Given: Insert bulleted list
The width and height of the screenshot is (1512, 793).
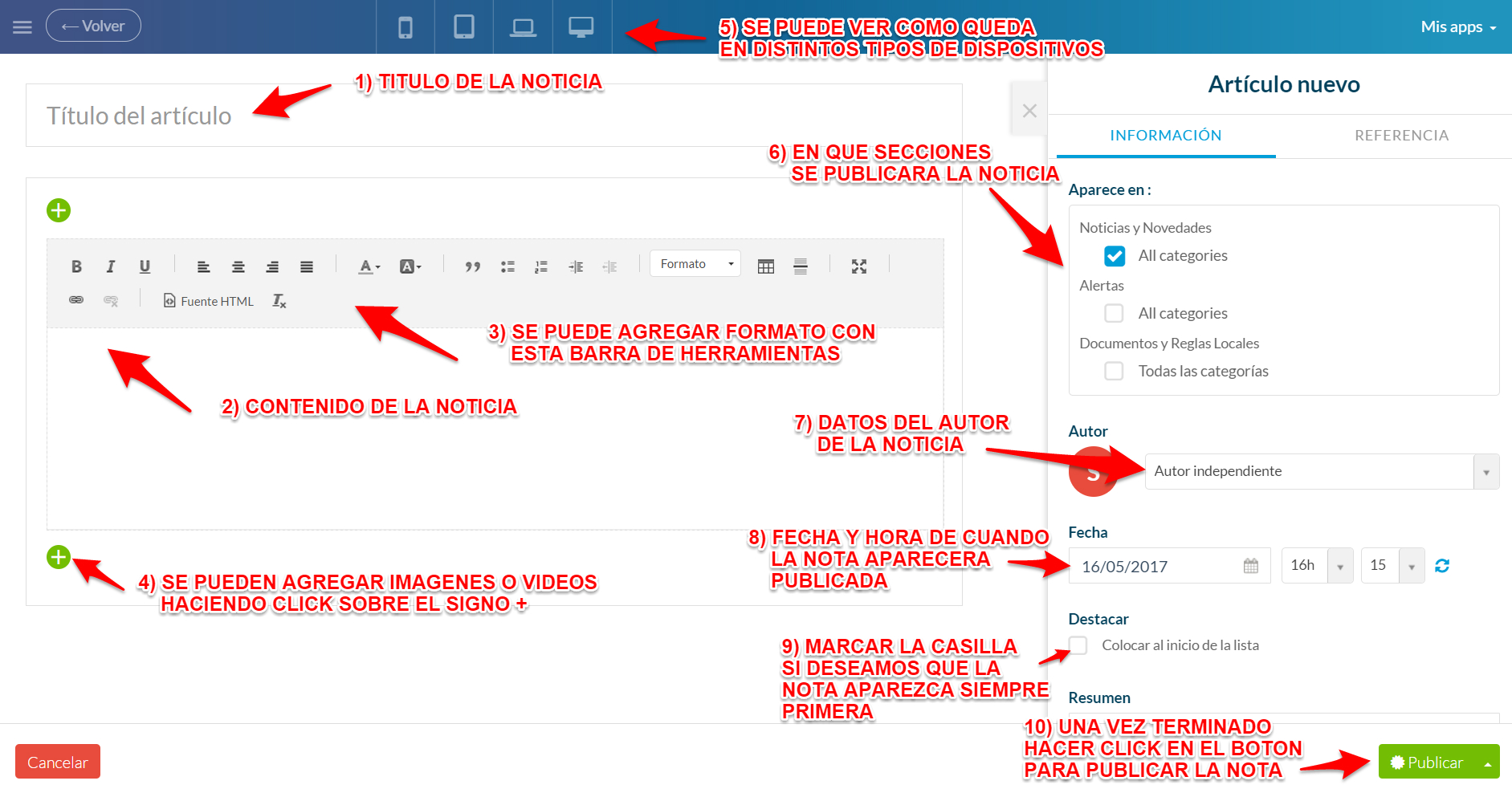Looking at the screenshot, I should 507,266.
